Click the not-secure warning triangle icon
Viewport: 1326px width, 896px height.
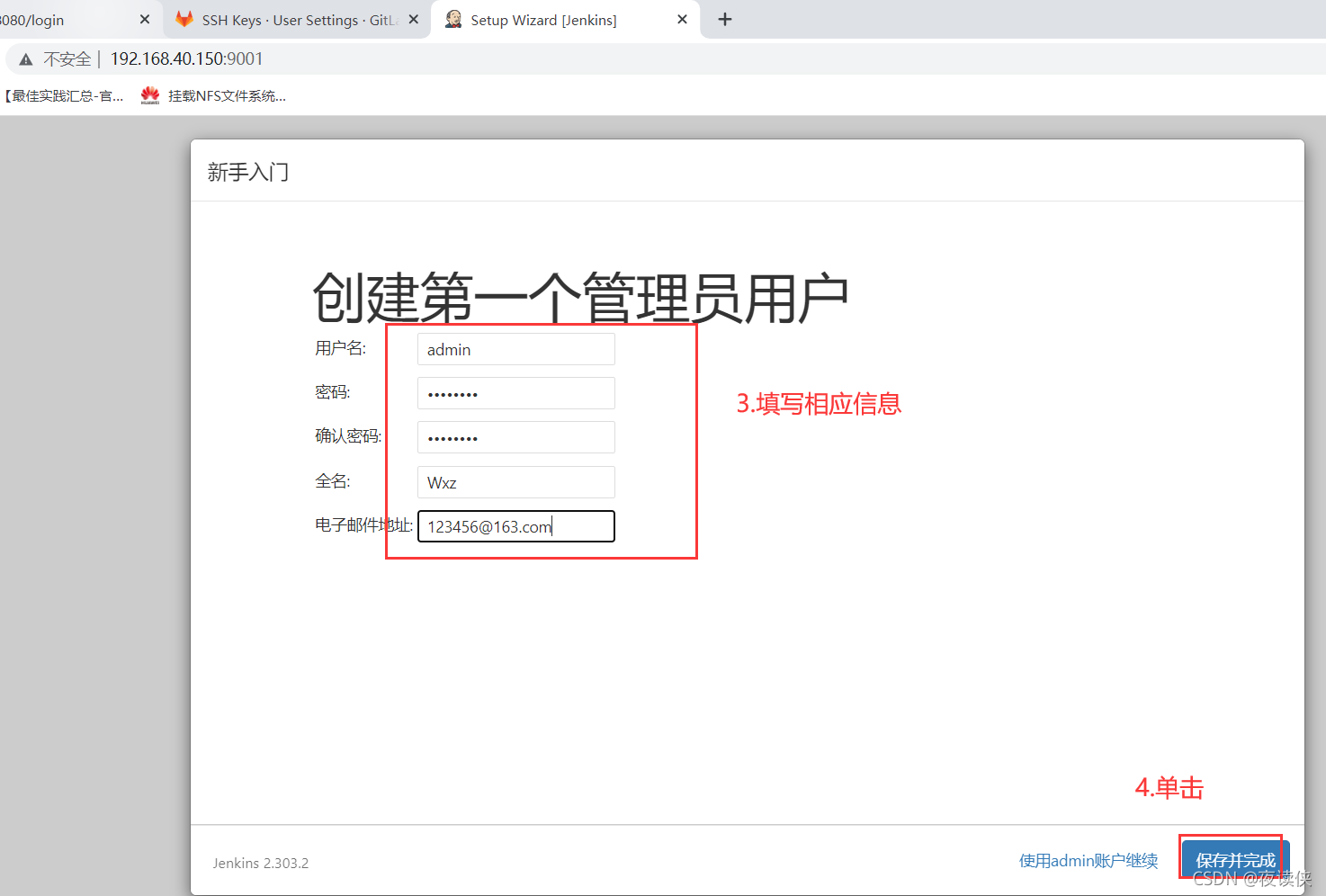click(x=26, y=59)
